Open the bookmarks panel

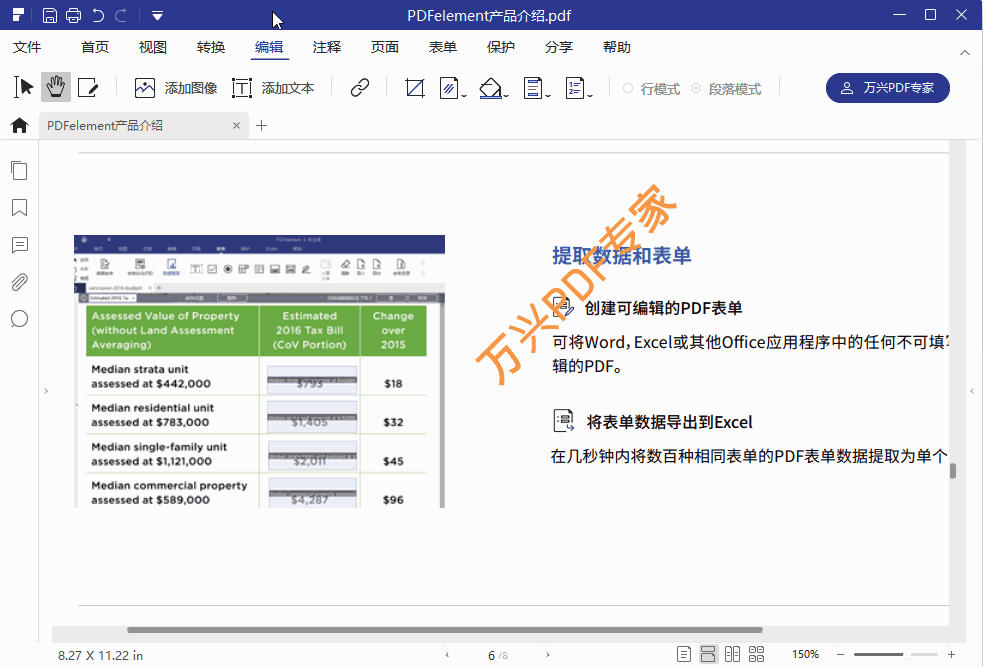click(19, 207)
